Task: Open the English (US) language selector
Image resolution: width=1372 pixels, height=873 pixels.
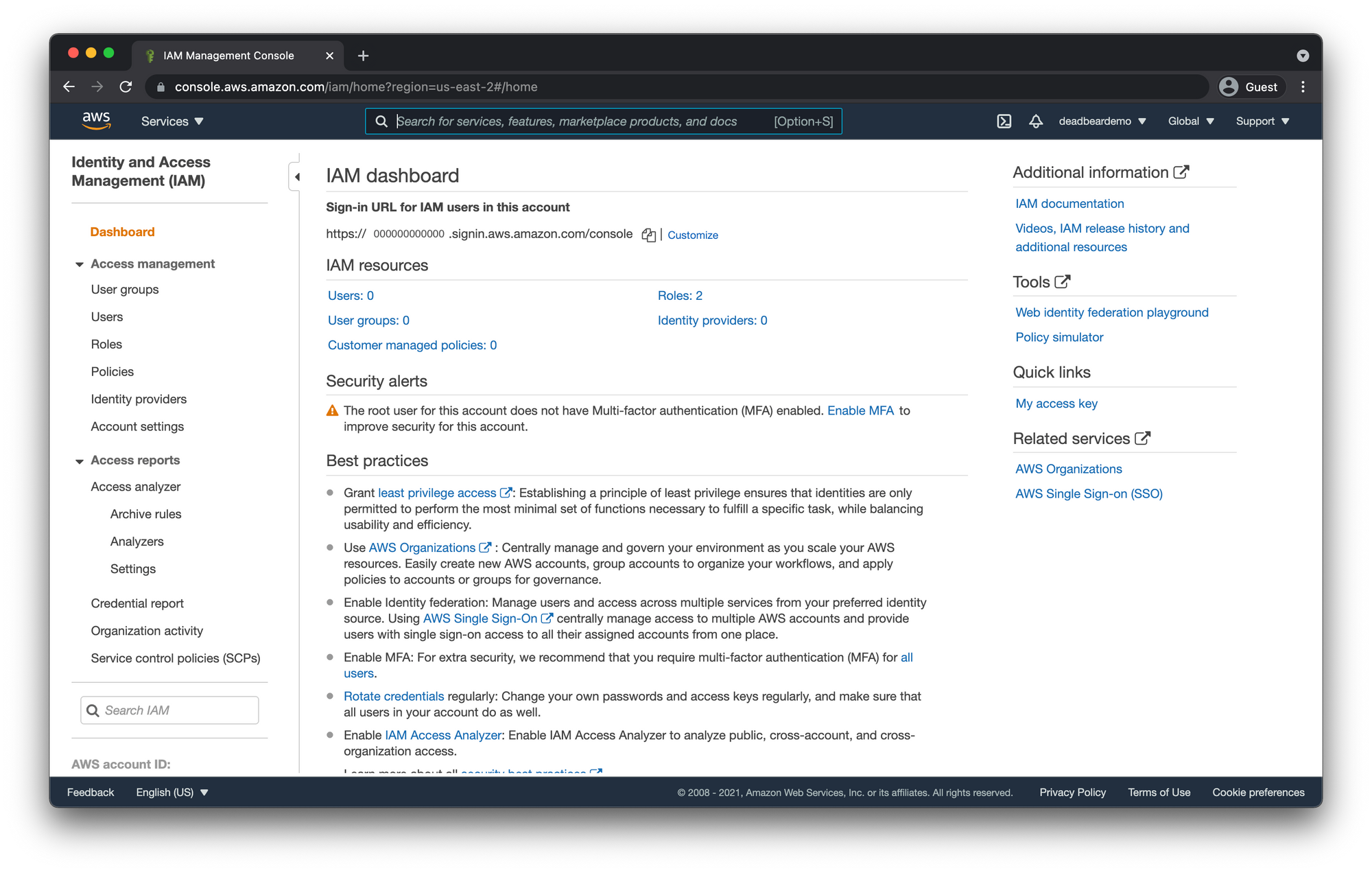Action: pyautogui.click(x=171, y=792)
